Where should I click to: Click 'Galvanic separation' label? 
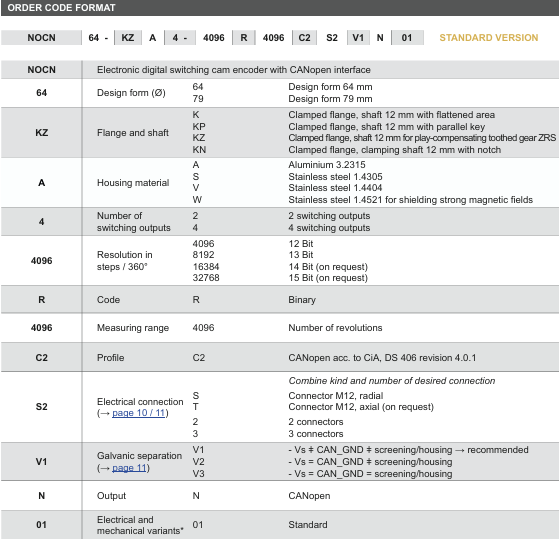click(139, 456)
